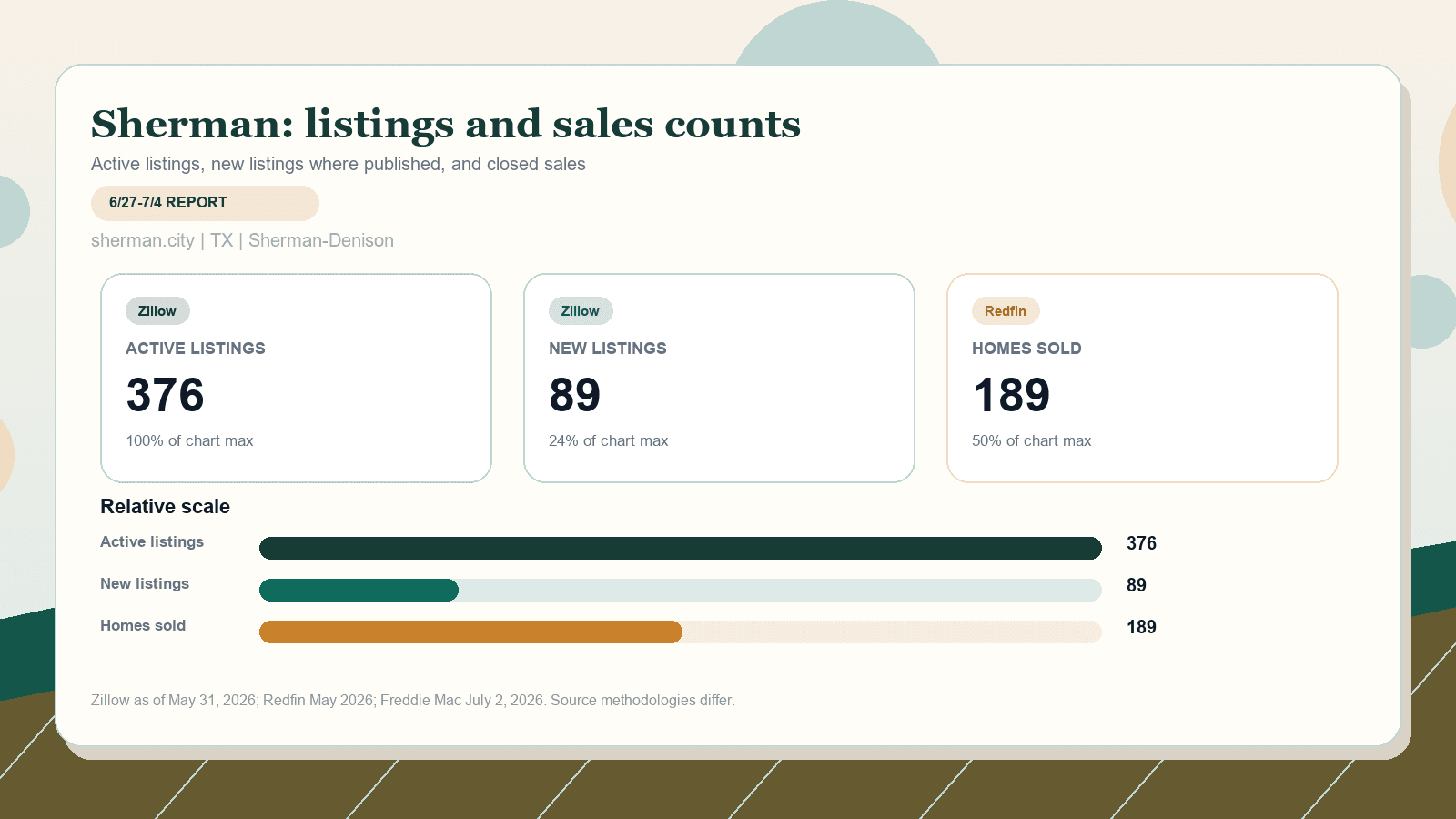Click the 189 value beside Homes sold bar
This screenshot has width=1456, height=819.
coord(1141,627)
